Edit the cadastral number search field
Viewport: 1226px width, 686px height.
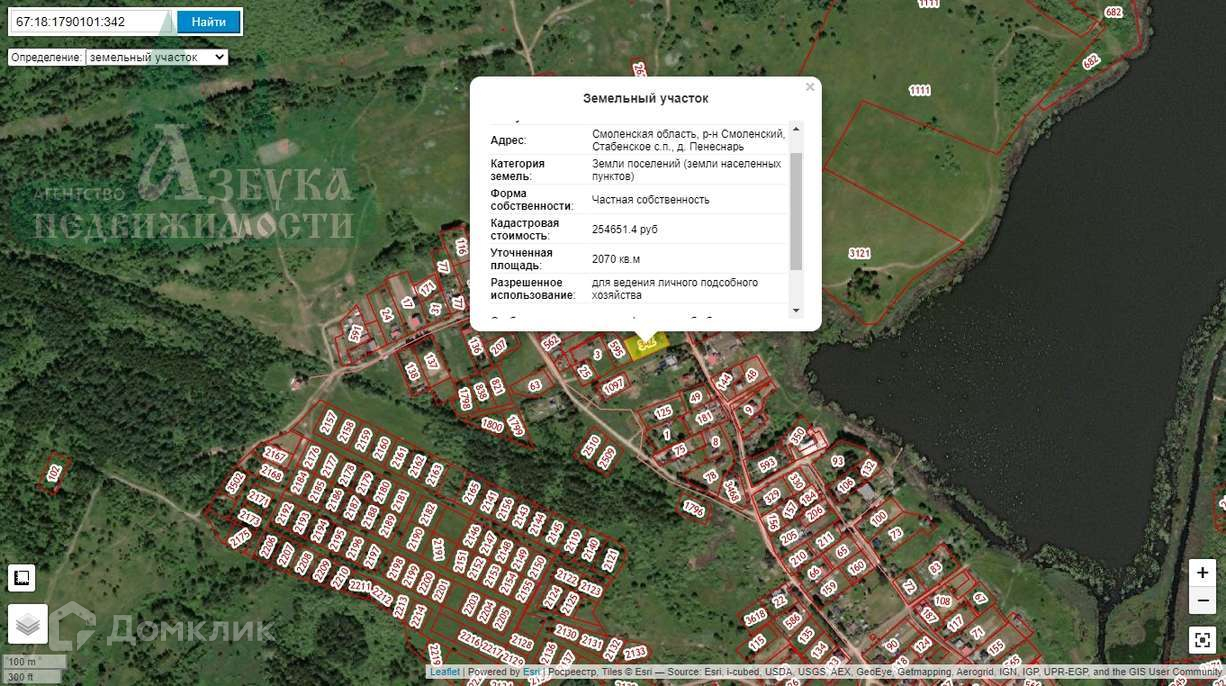91,21
